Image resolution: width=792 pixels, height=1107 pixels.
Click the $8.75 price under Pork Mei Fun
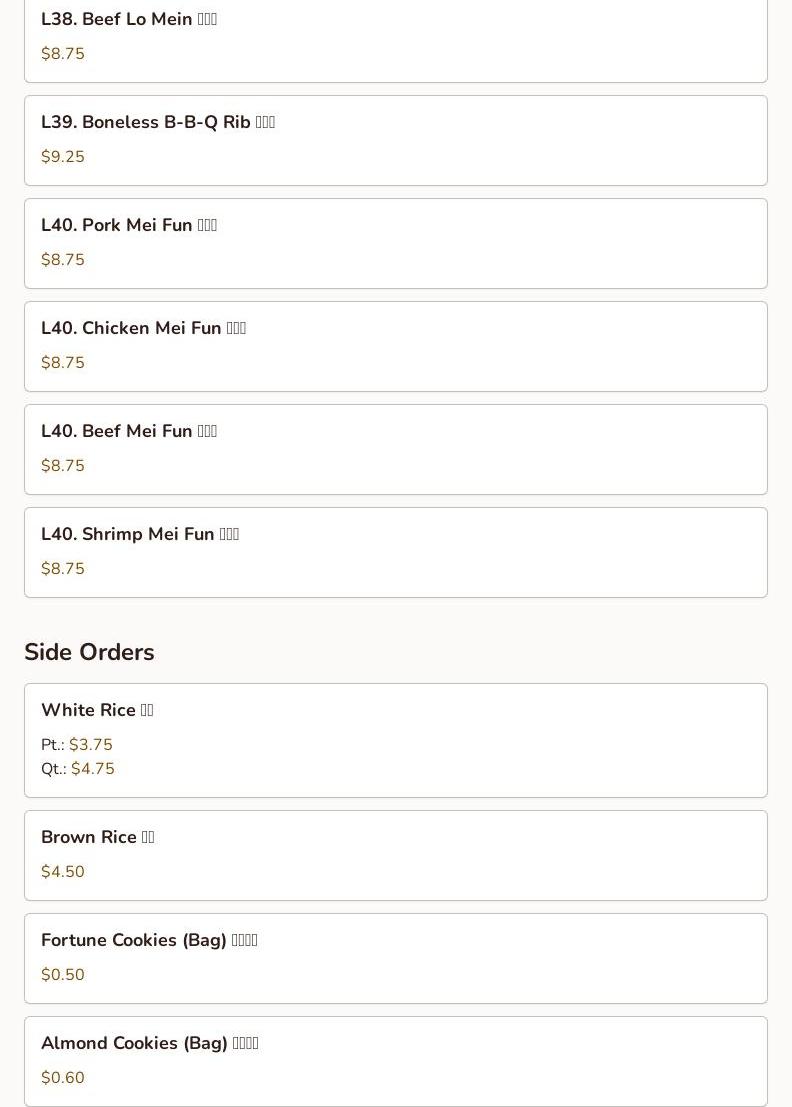(63, 260)
